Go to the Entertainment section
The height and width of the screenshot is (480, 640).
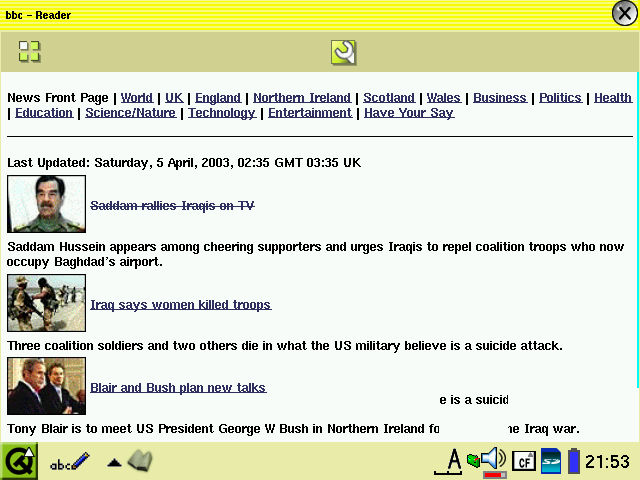(x=310, y=113)
